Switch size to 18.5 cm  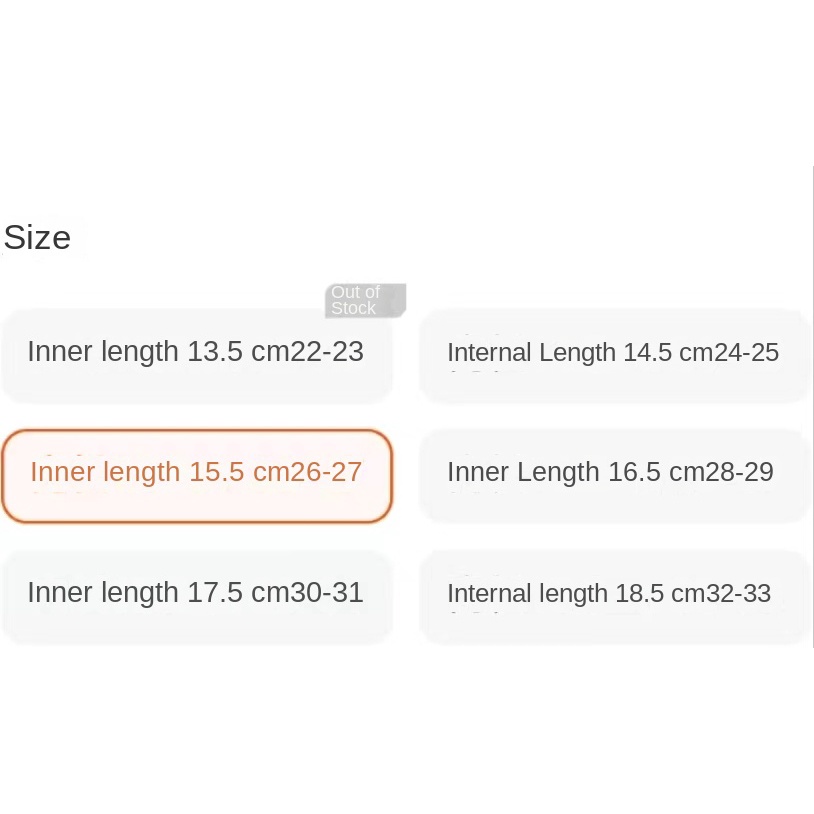(613, 594)
